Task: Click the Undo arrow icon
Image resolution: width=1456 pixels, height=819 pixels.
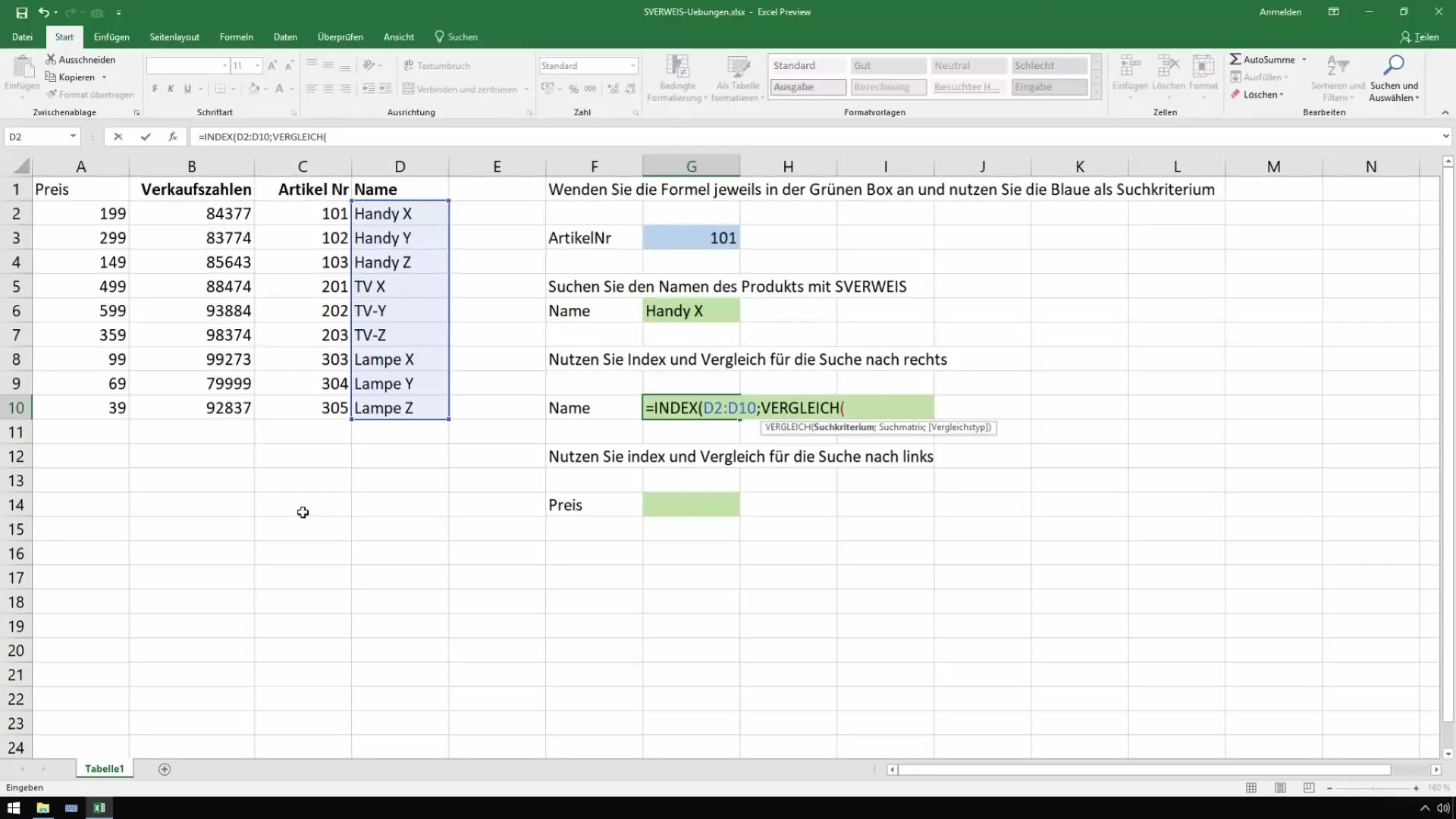Action: pyautogui.click(x=44, y=12)
